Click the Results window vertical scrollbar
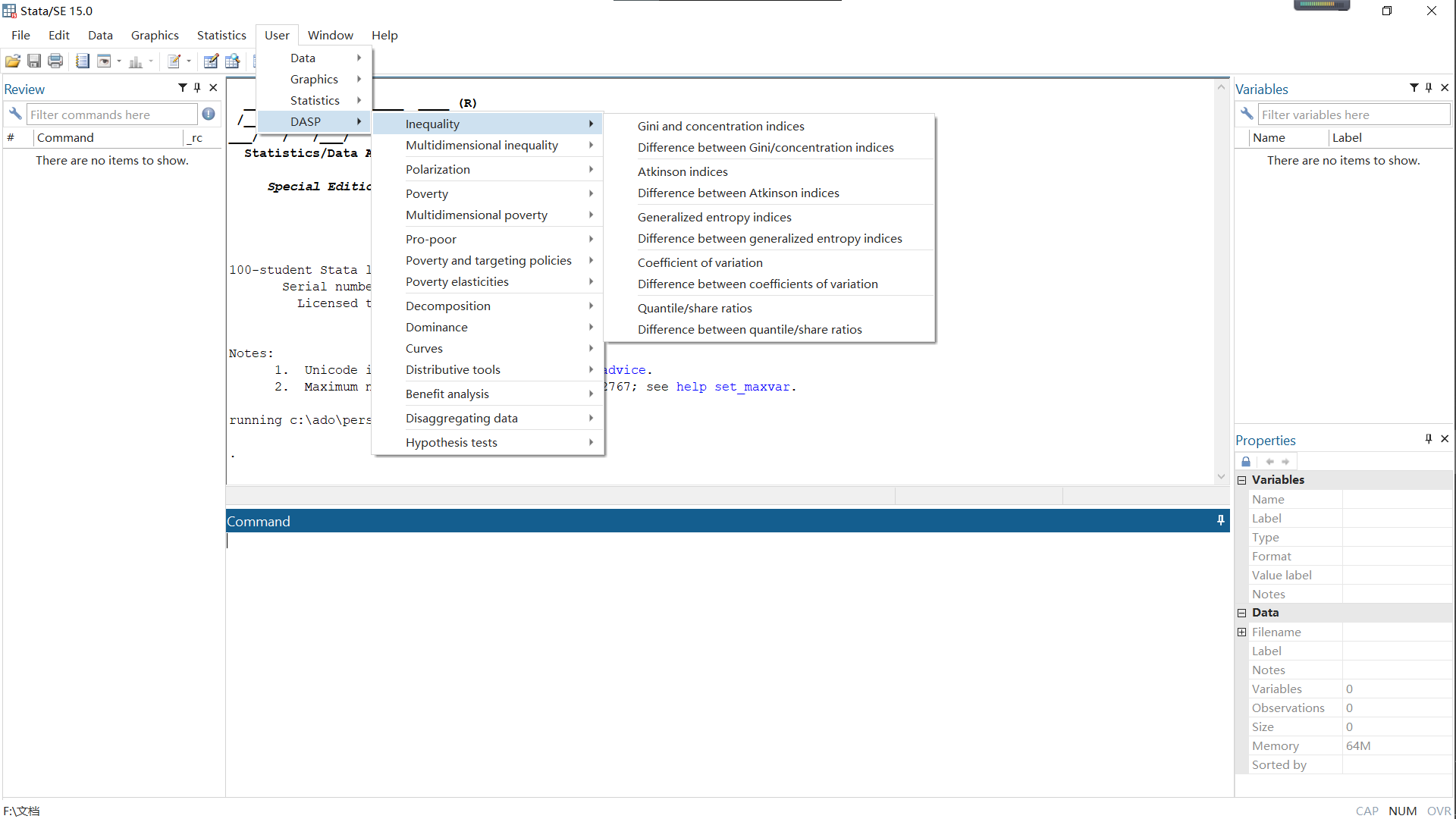The width and height of the screenshot is (1456, 819). point(1221,281)
